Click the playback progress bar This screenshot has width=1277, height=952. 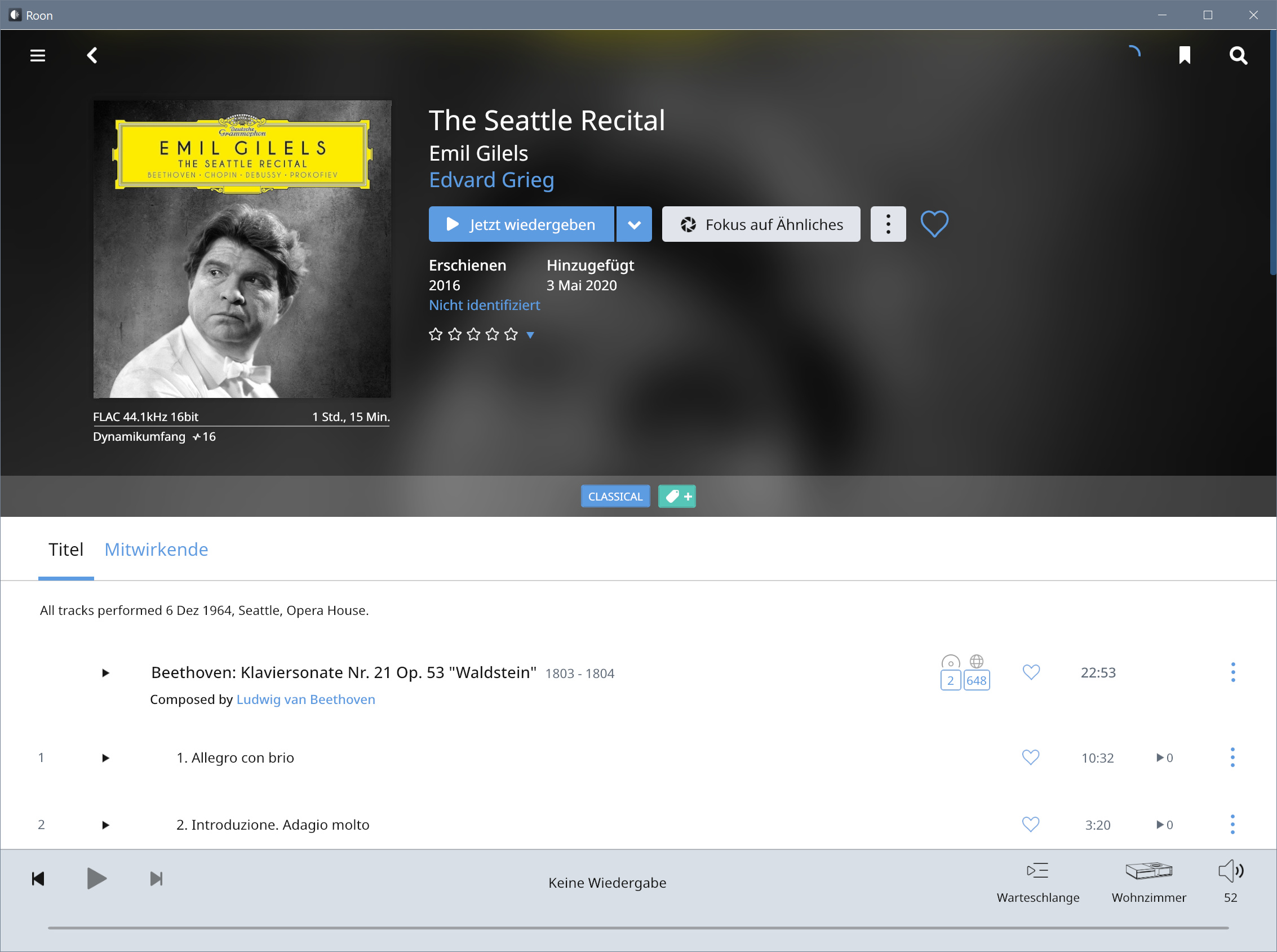638,928
